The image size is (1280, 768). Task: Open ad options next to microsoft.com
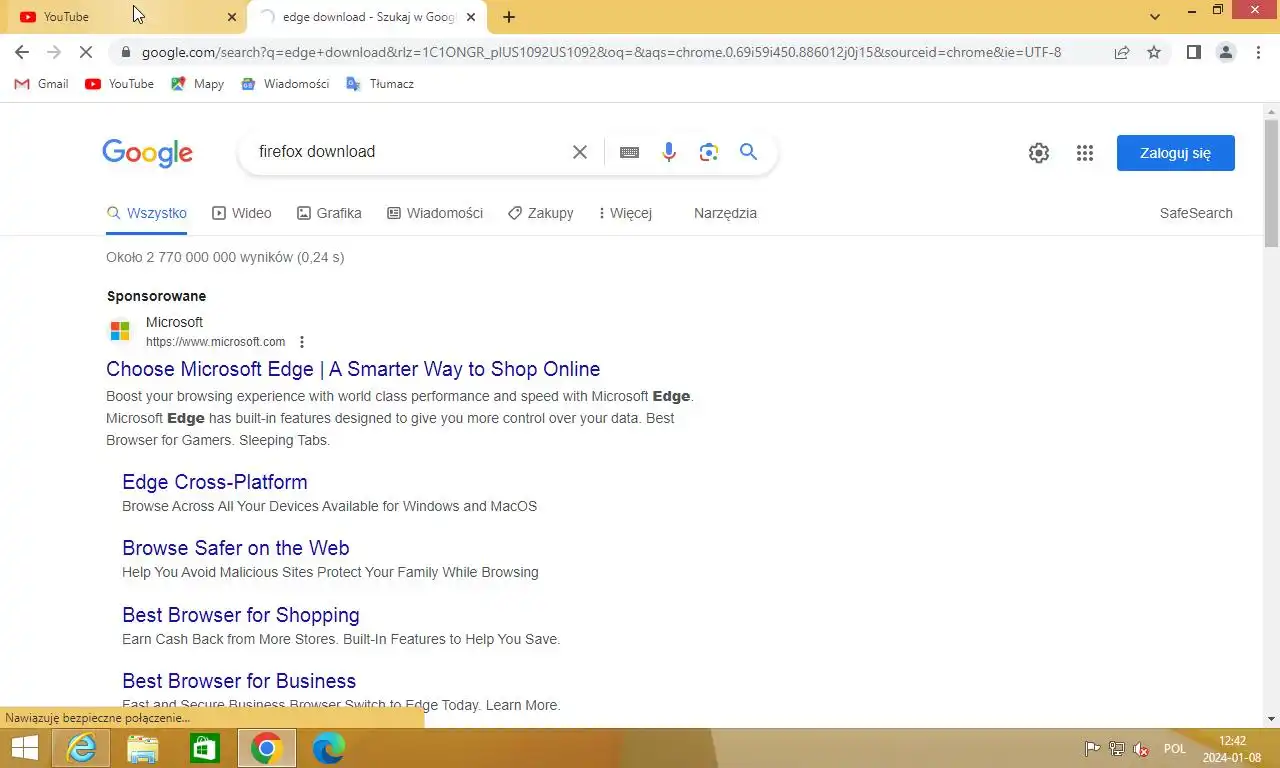[x=302, y=342]
